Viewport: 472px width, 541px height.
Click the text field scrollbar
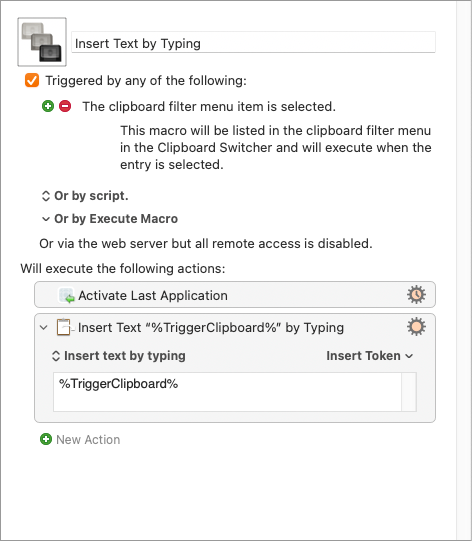409,392
